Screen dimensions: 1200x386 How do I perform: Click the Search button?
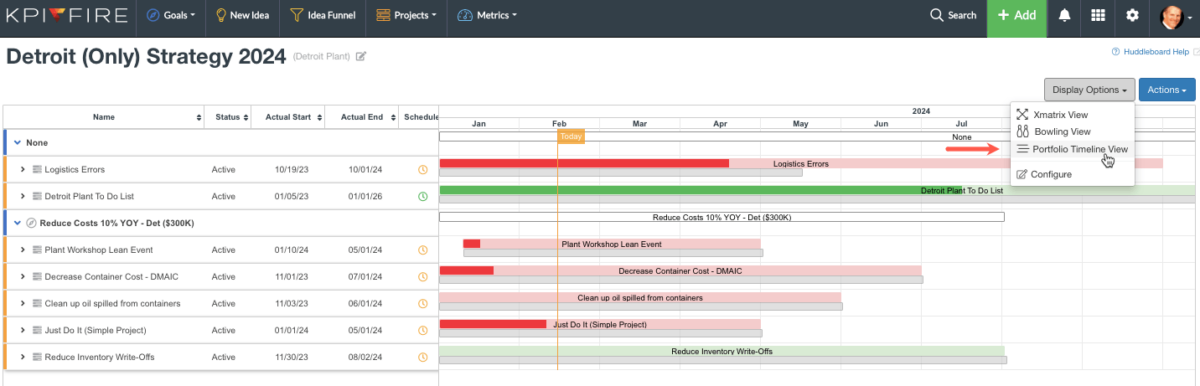(953, 15)
